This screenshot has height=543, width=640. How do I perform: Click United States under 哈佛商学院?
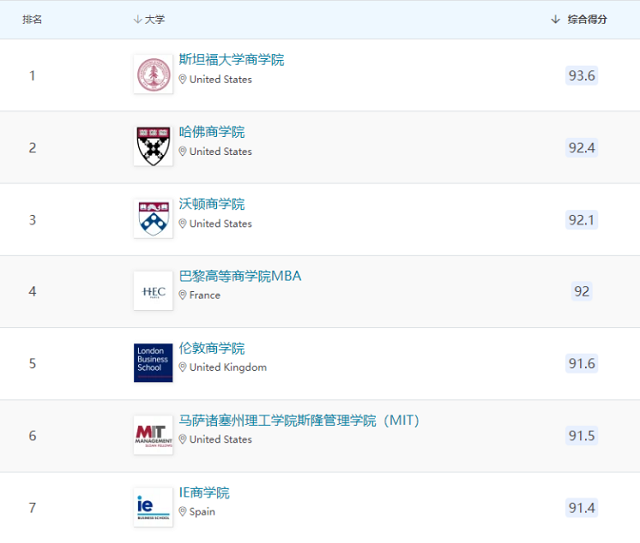click(x=221, y=151)
